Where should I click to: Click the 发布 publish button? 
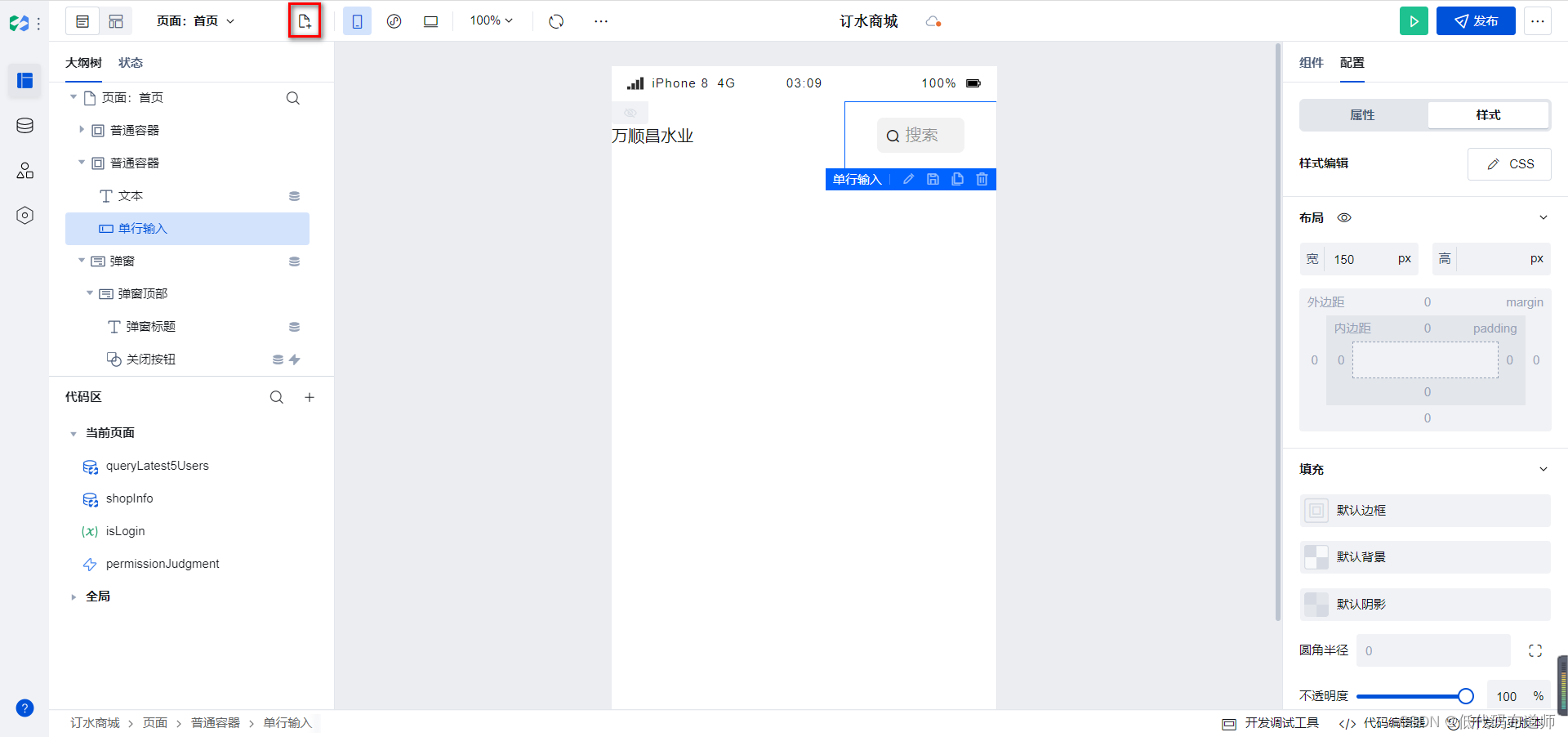(1476, 21)
